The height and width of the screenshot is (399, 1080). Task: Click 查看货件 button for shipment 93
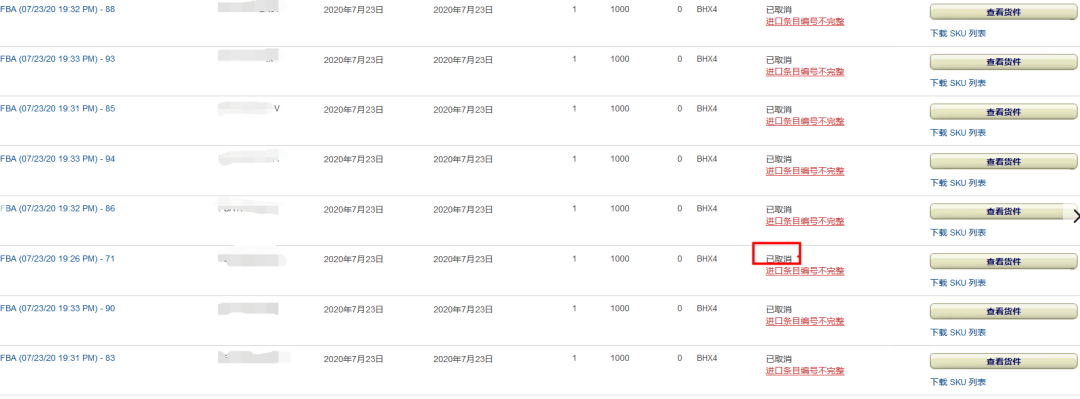1003,62
